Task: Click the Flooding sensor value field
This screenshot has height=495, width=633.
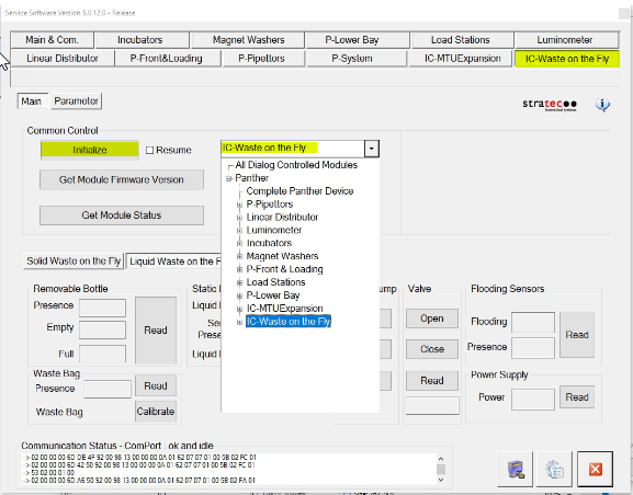Action: coord(532,322)
